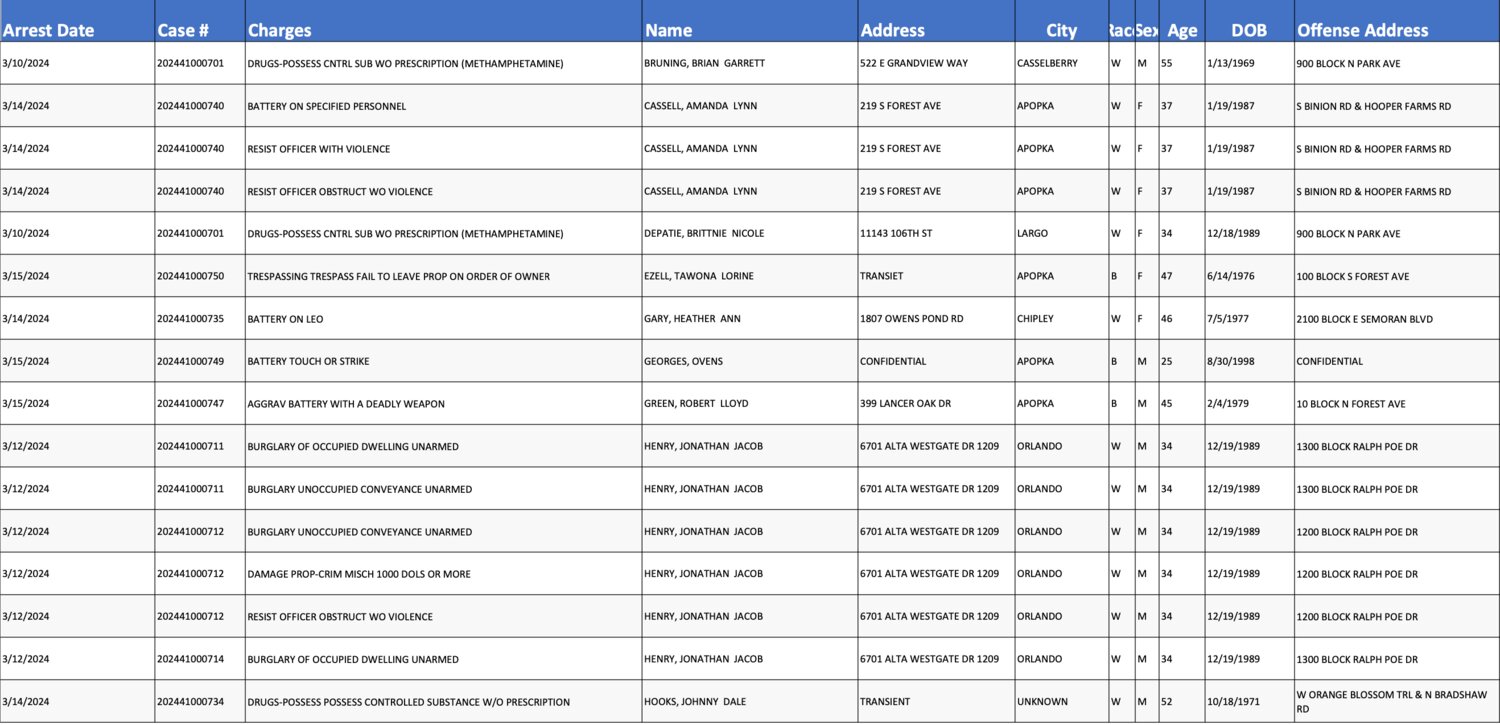
Task: Click offense address 100 BLOCK S FOREST AVE
Action: pyautogui.click(x=1353, y=276)
